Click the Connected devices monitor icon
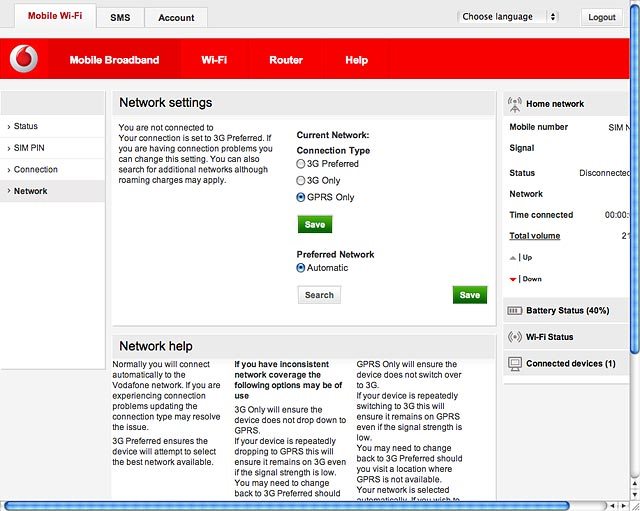 tap(515, 363)
